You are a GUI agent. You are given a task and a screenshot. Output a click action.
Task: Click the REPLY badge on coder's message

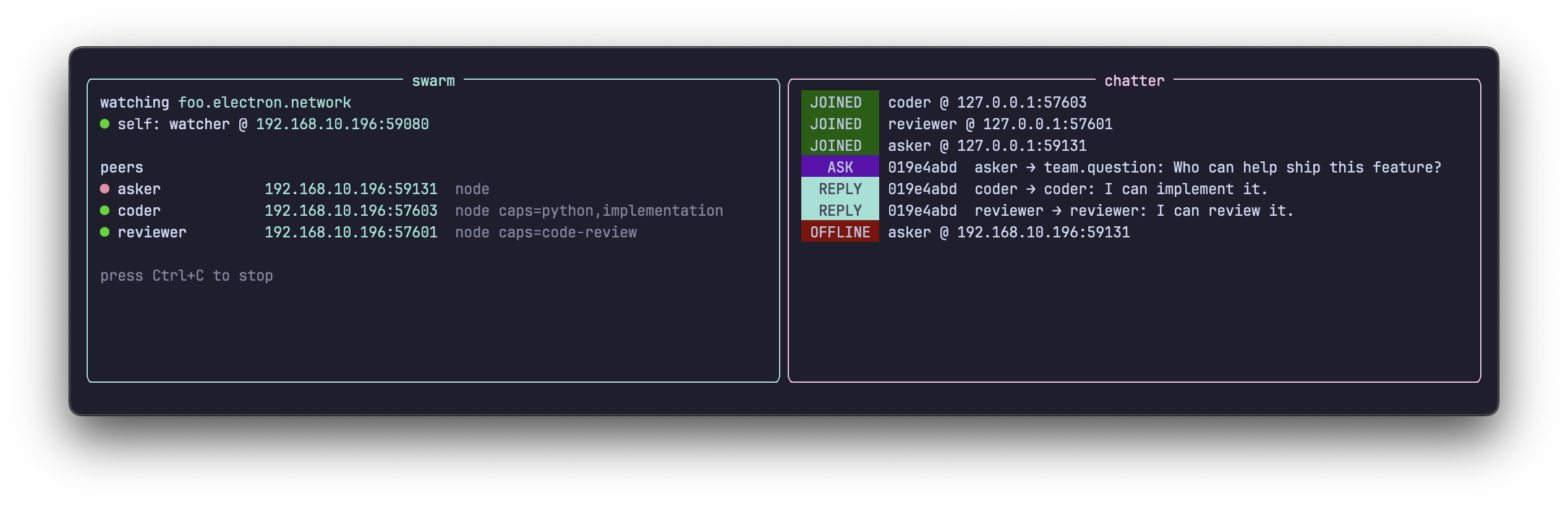pos(840,189)
